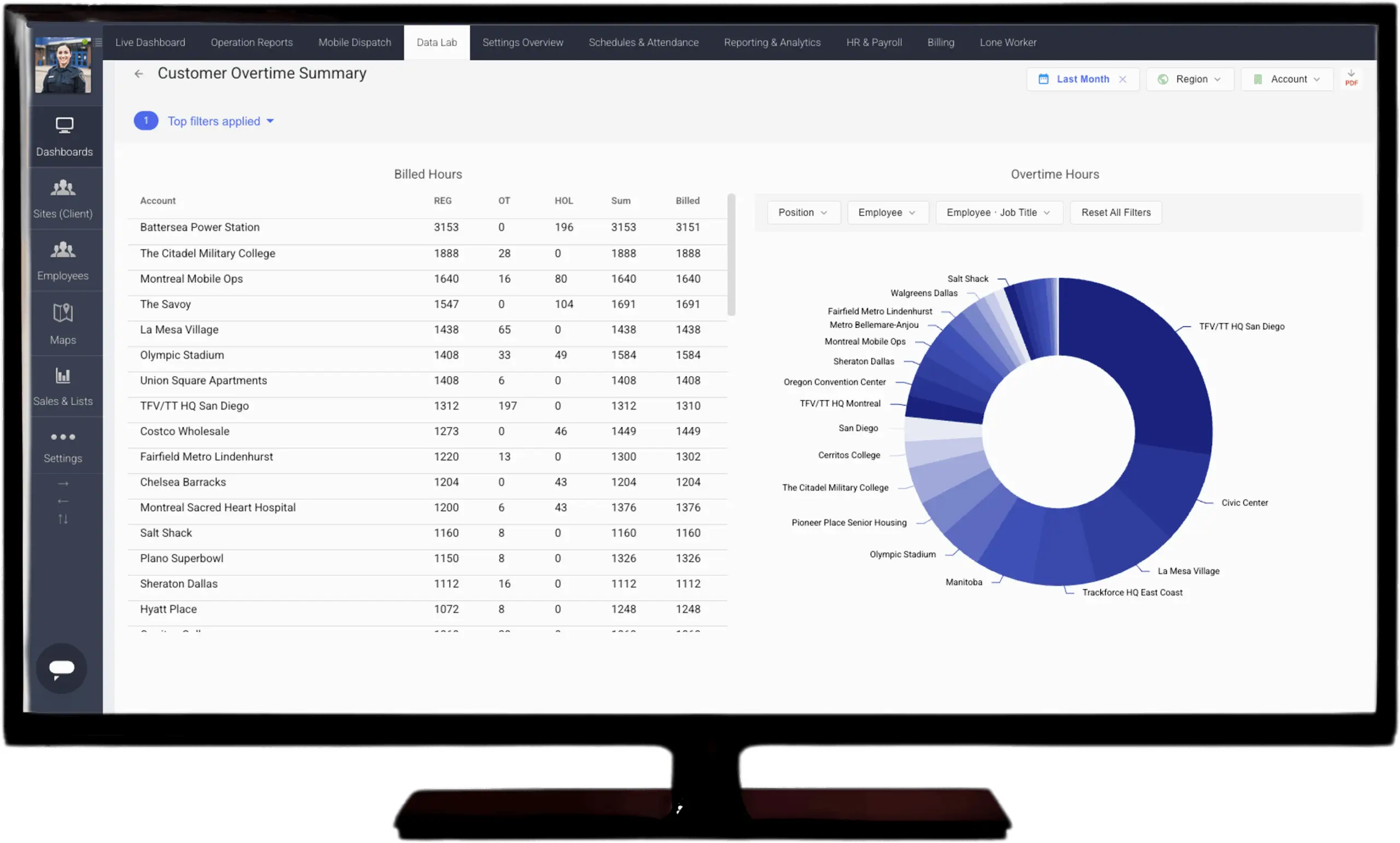1400x843 pixels.
Task: Open Sites (Client) in the sidebar
Action: pos(63,199)
